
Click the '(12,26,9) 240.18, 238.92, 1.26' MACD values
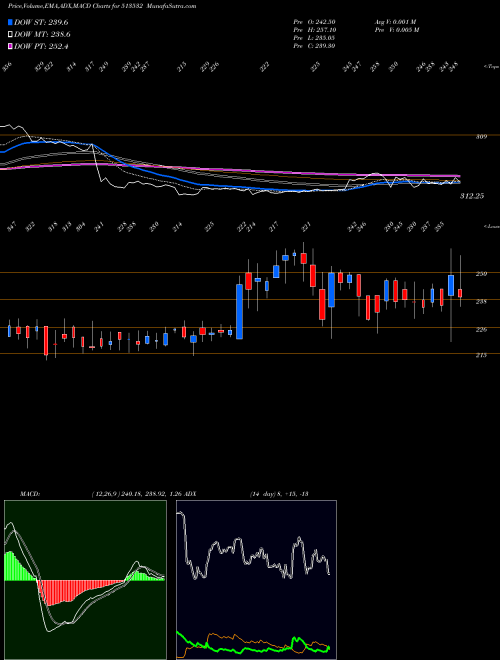pyautogui.click(x=138, y=494)
